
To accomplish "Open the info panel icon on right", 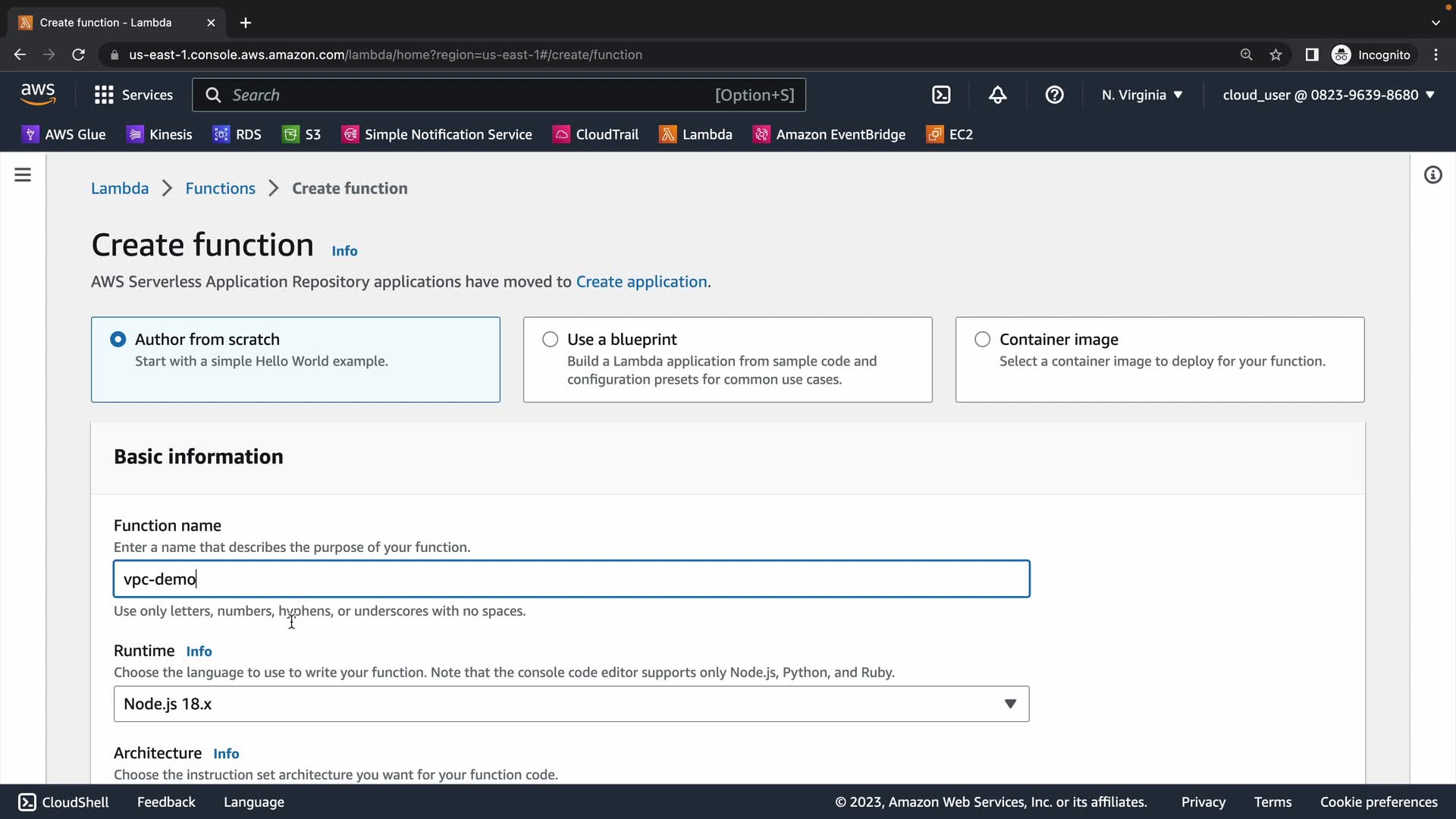I will coord(1432,175).
